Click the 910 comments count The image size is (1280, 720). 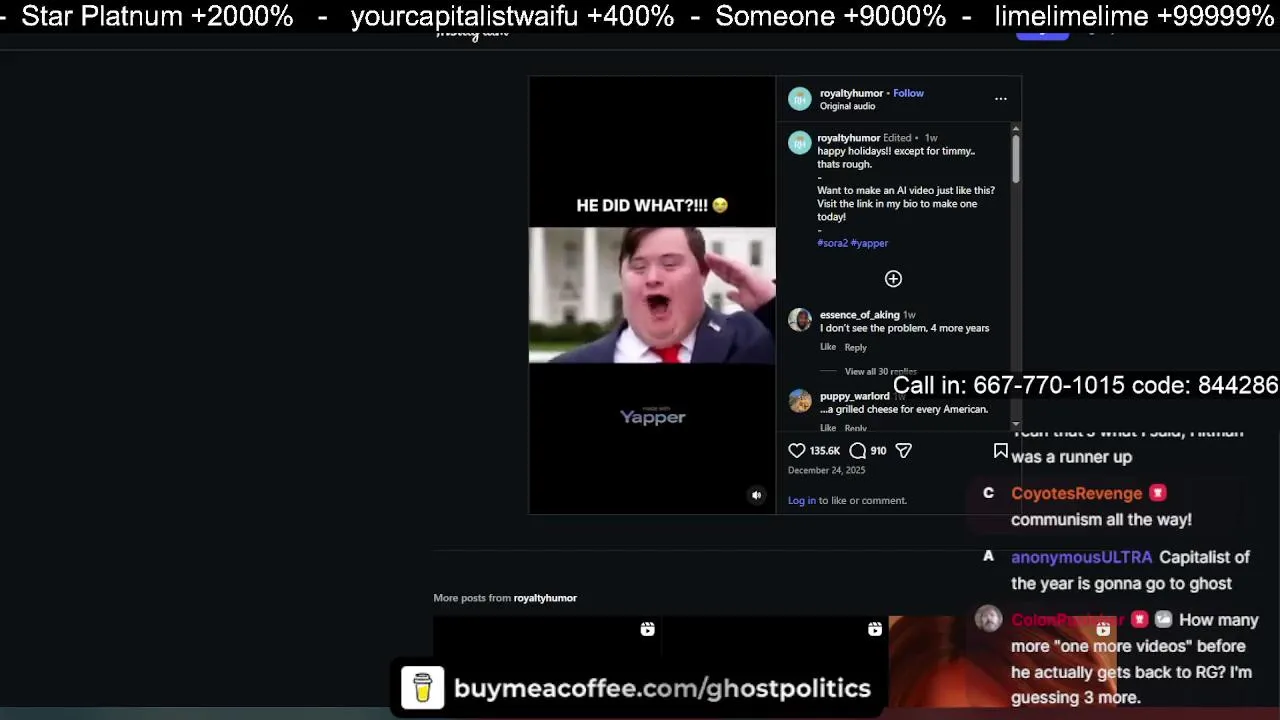click(878, 451)
